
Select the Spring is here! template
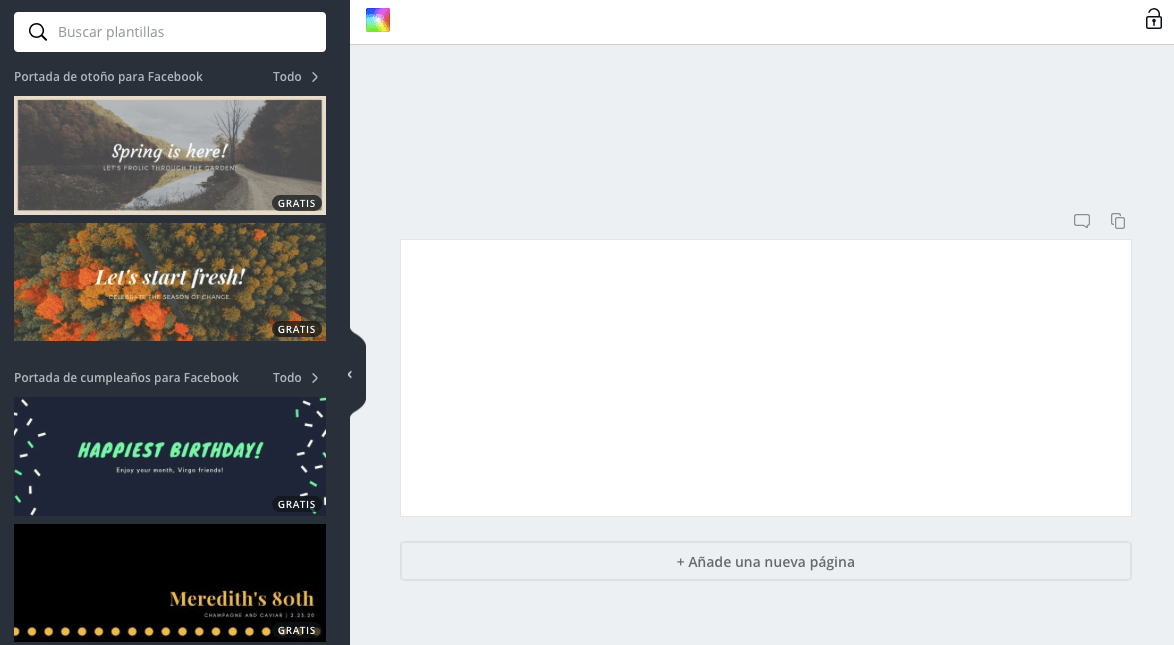[x=170, y=155]
